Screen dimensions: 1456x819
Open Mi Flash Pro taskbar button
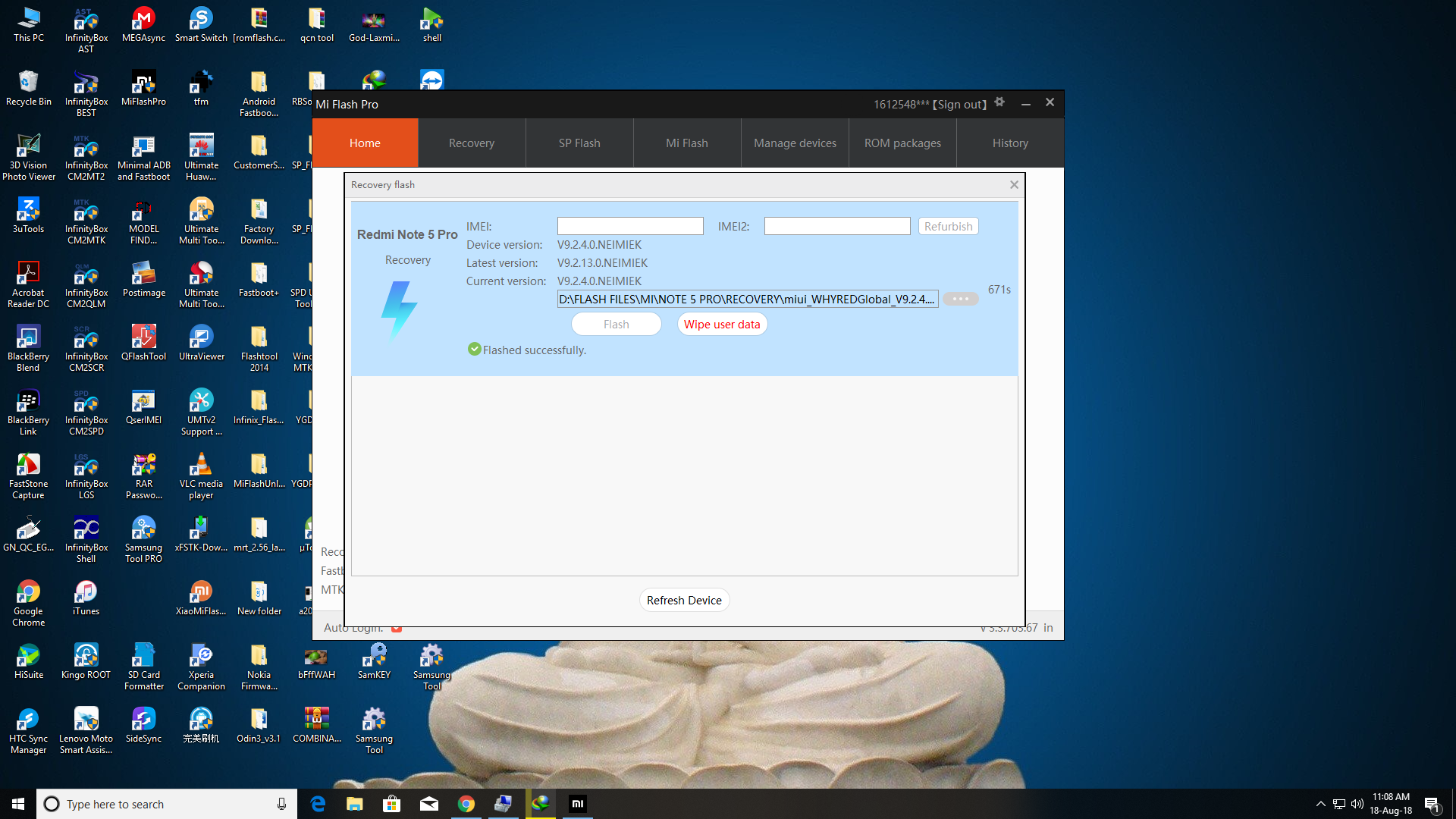pyautogui.click(x=578, y=804)
